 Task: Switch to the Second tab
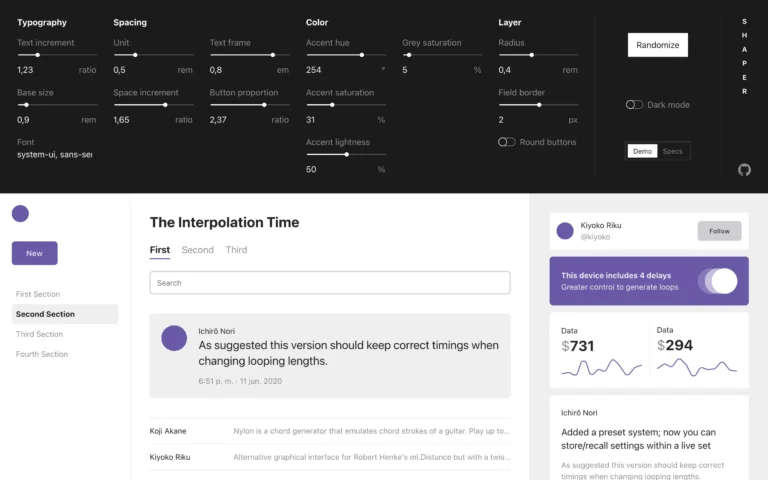coord(197,250)
